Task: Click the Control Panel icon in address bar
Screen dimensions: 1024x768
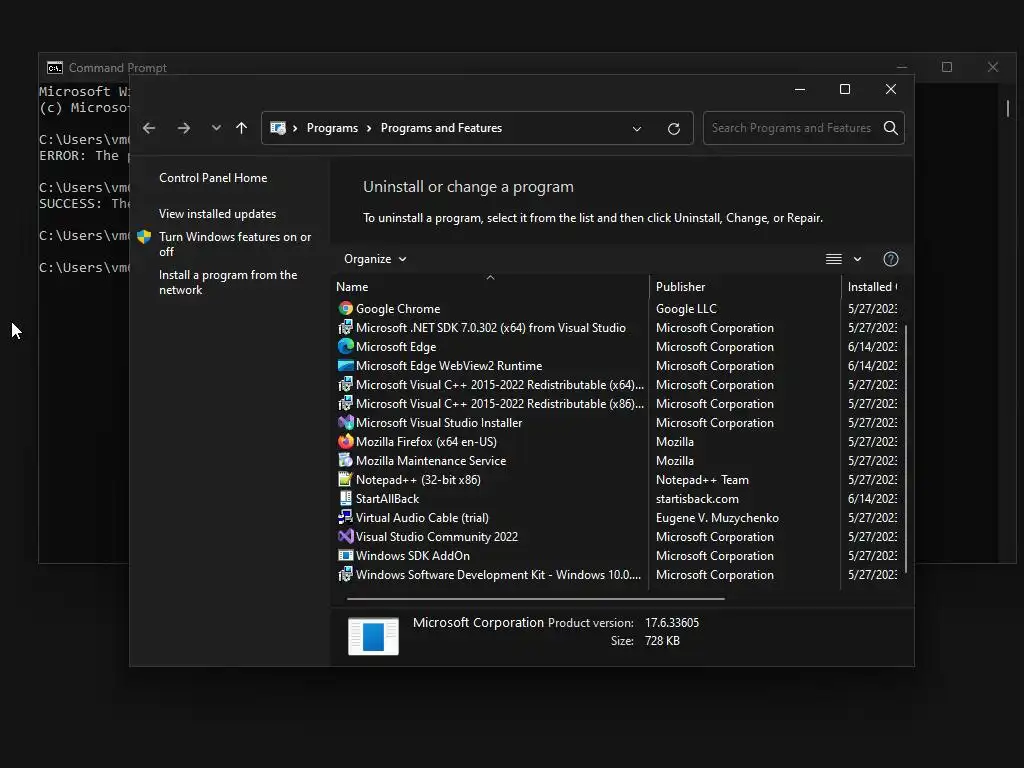Action: pyautogui.click(x=278, y=128)
